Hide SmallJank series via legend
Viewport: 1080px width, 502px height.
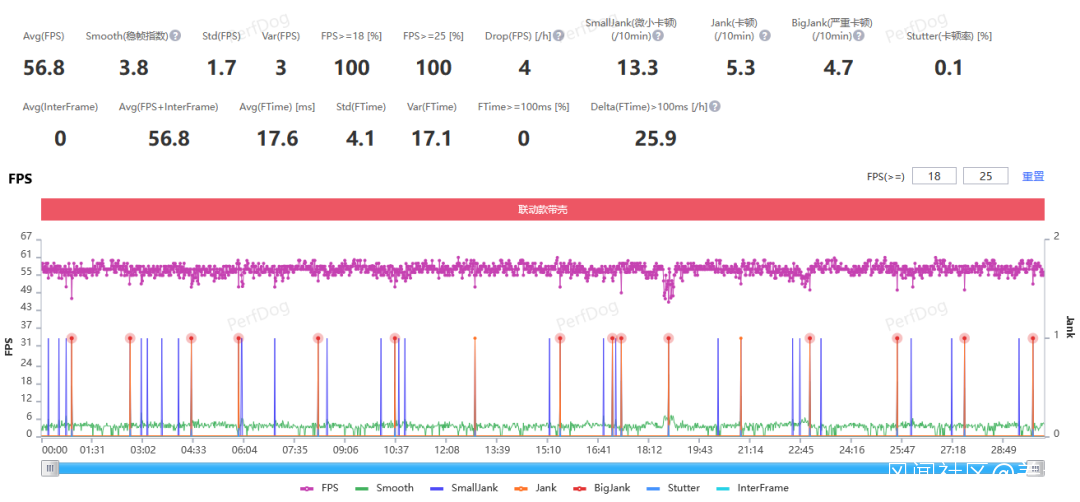464,488
